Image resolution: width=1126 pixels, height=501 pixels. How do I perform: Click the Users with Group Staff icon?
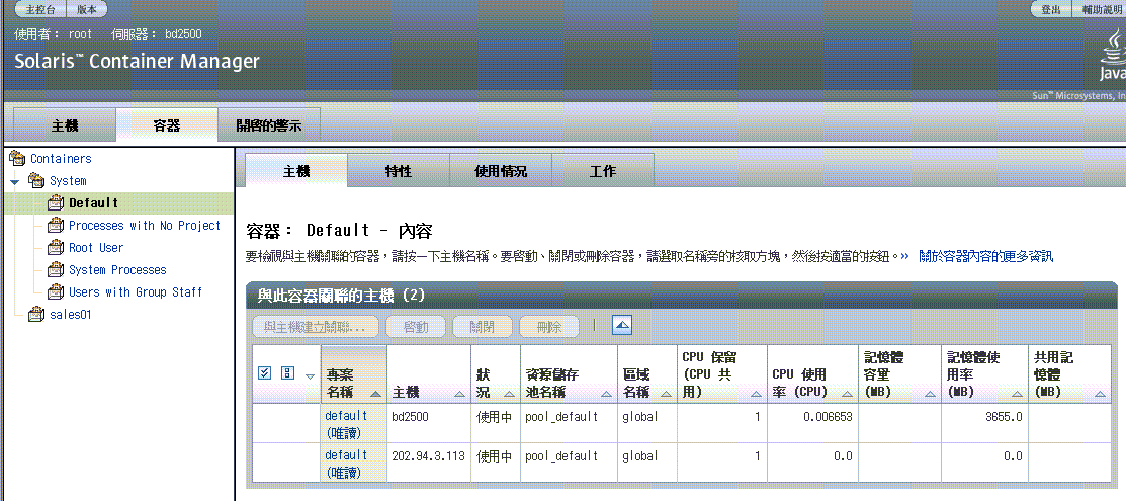[x=56, y=292]
